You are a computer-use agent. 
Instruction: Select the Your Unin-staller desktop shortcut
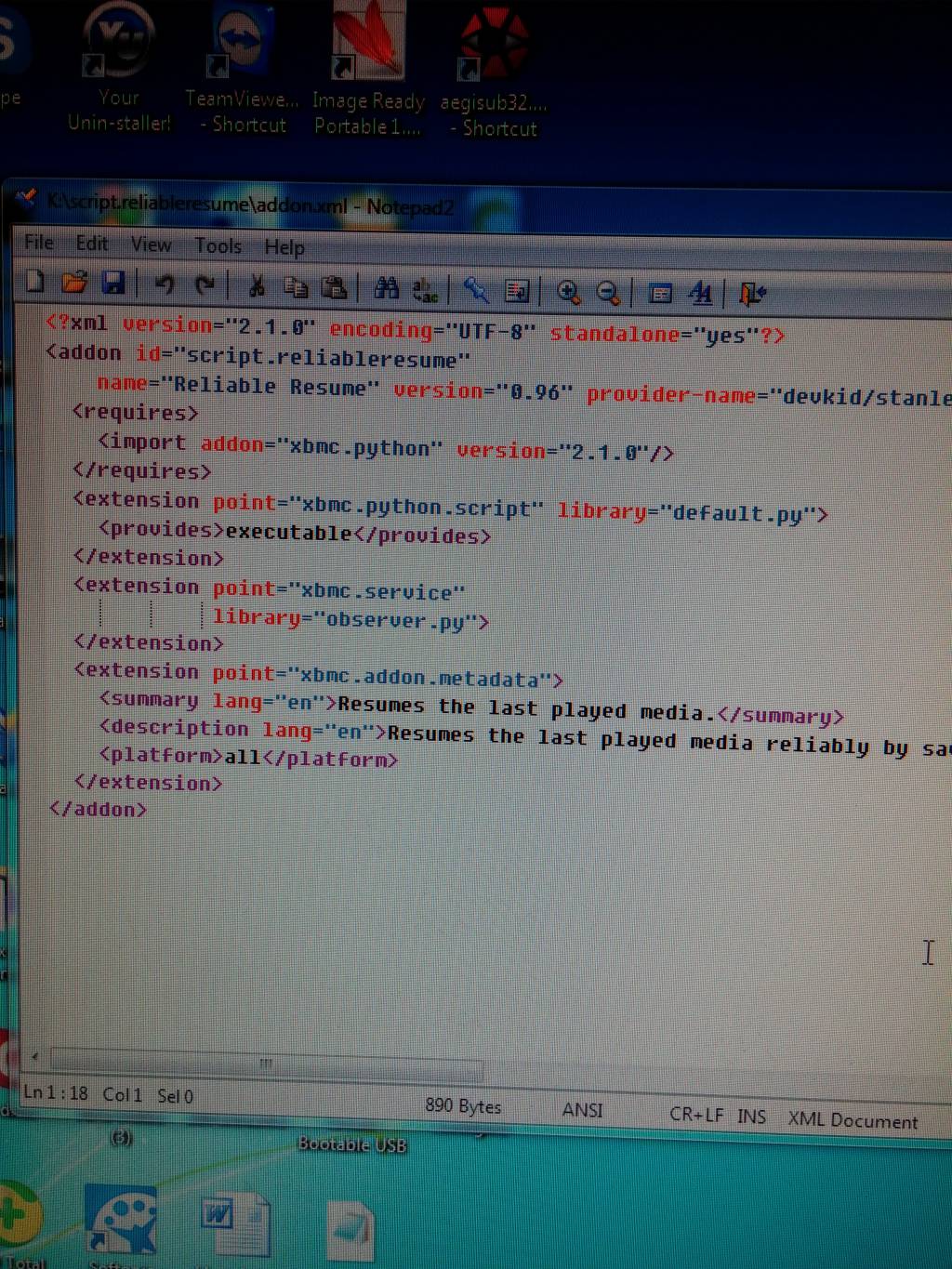pos(119,69)
